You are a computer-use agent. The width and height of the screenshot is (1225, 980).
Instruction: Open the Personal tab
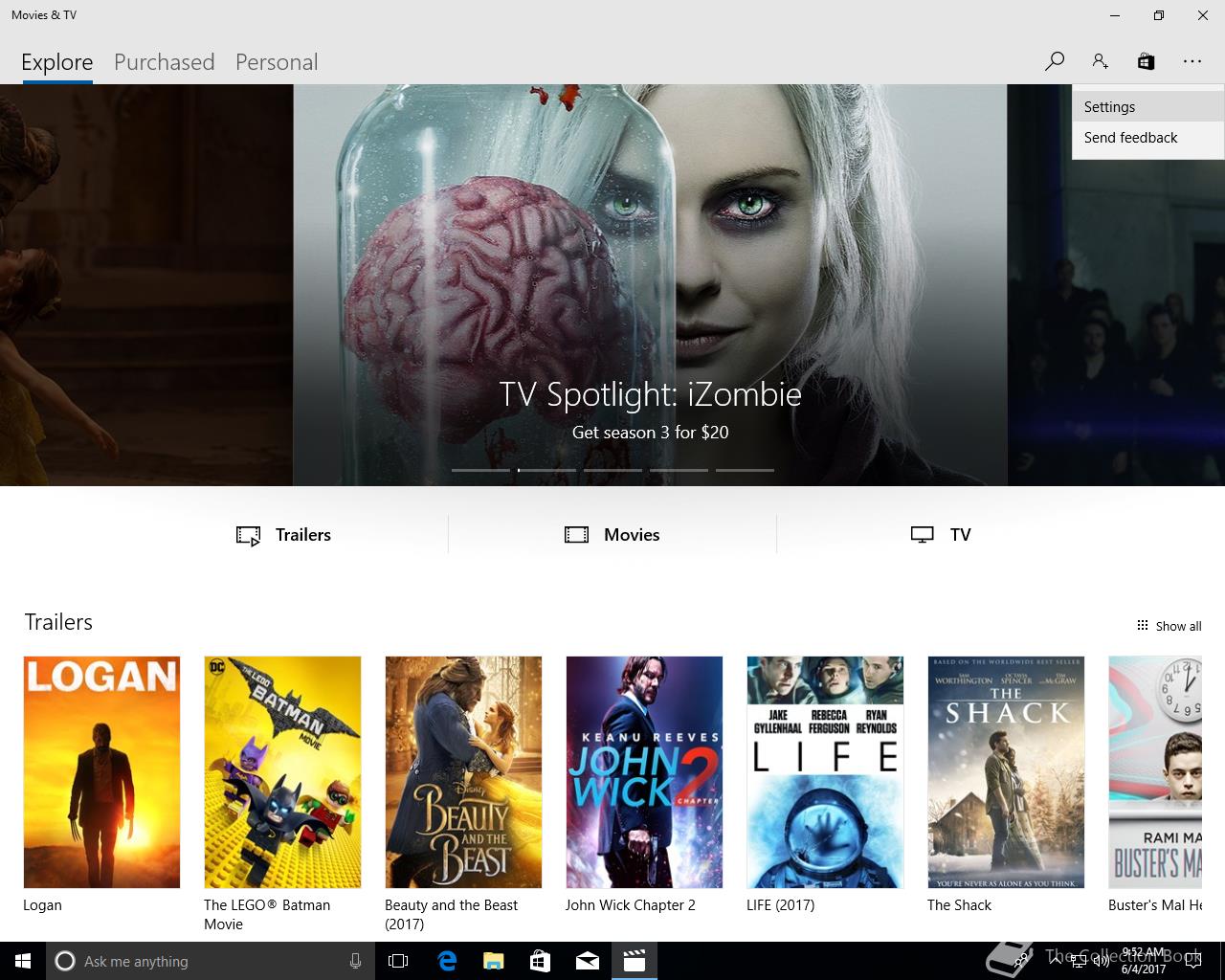click(x=277, y=62)
